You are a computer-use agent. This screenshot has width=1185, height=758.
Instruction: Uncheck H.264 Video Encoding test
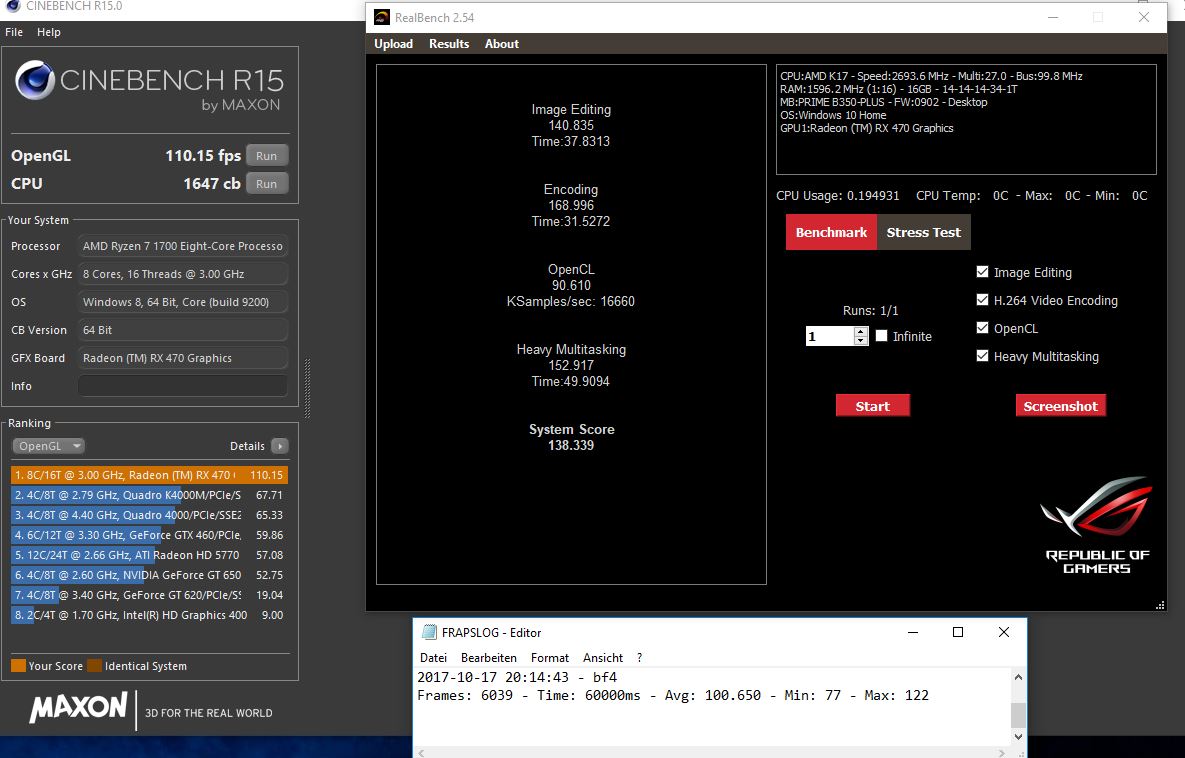click(982, 300)
